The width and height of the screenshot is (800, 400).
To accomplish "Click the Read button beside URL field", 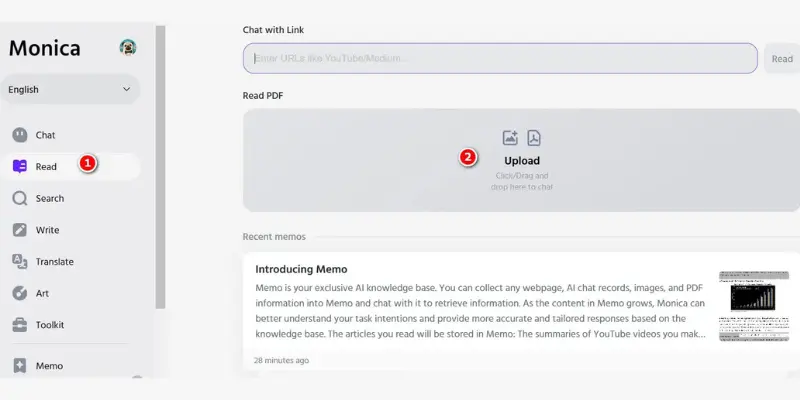I will tap(782, 59).
